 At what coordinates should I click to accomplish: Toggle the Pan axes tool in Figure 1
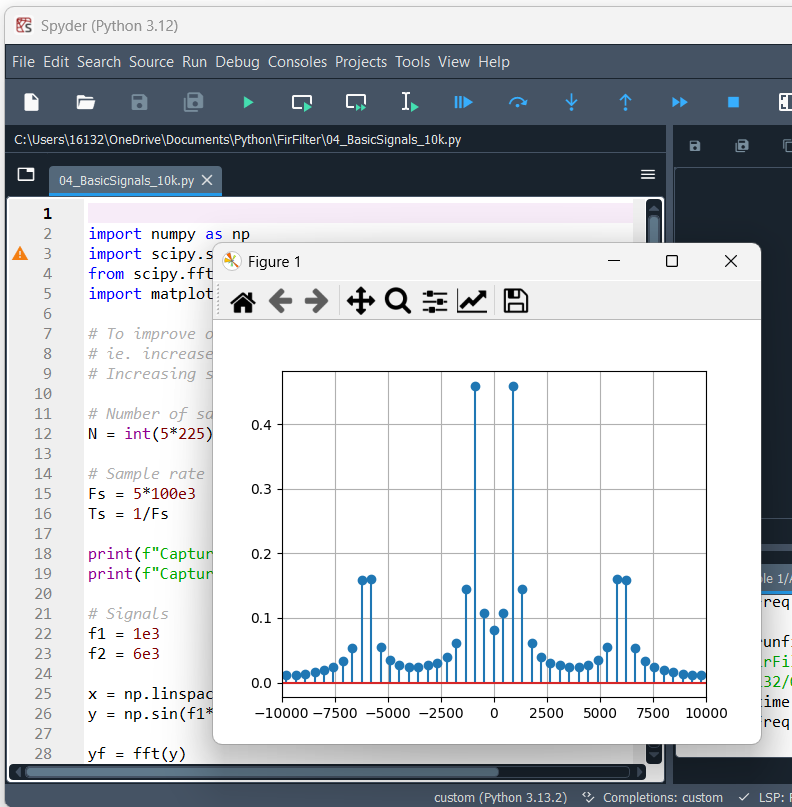click(361, 301)
